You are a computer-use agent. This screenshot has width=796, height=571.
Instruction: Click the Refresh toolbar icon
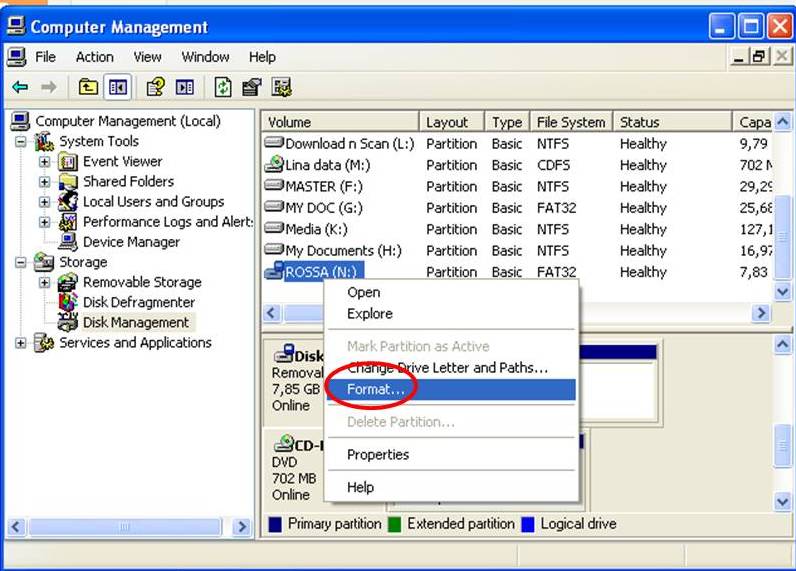click(x=223, y=88)
